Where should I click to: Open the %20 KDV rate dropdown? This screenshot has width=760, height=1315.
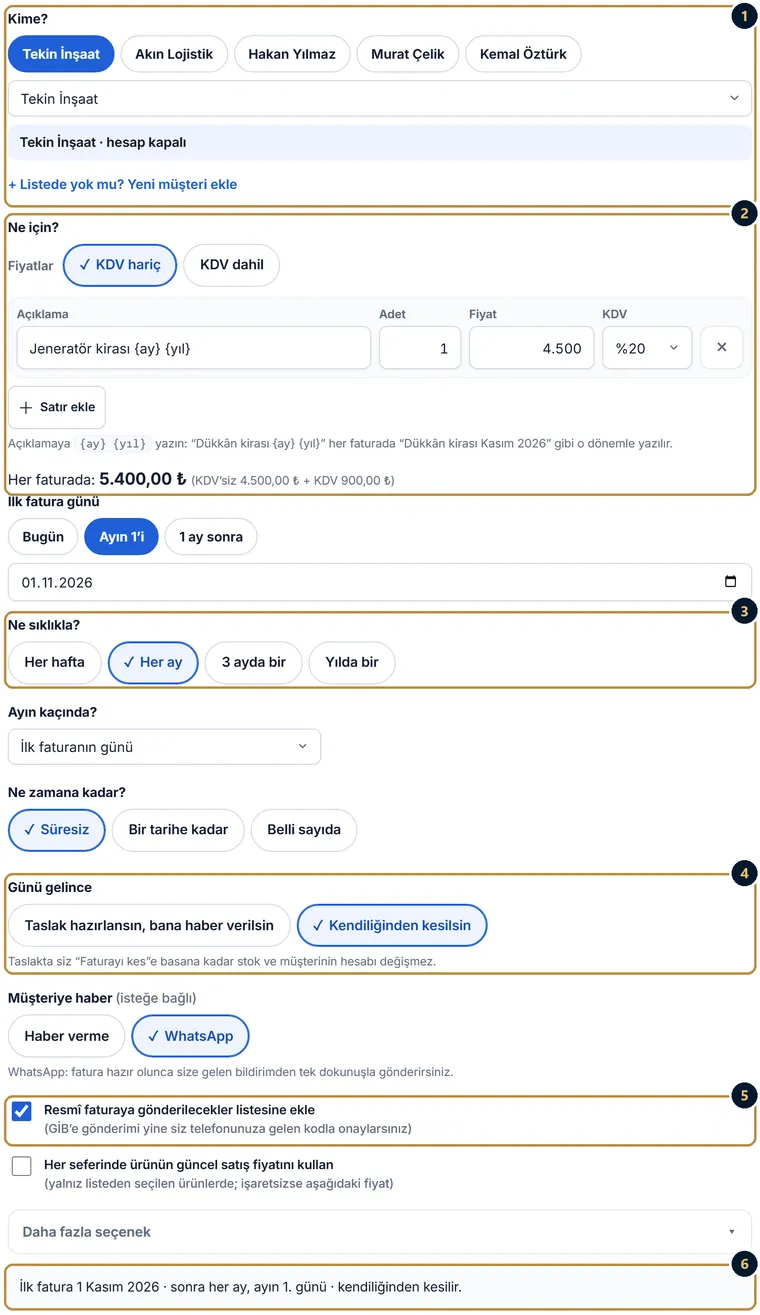[647, 348]
